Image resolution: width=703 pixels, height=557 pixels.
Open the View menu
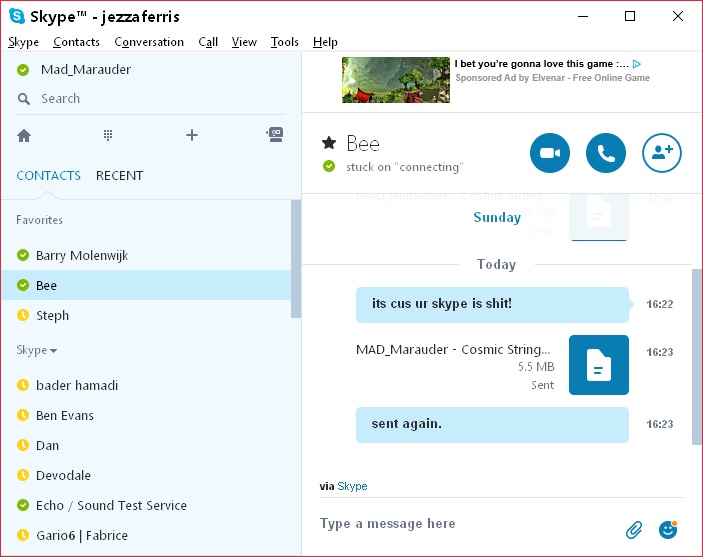tap(244, 42)
